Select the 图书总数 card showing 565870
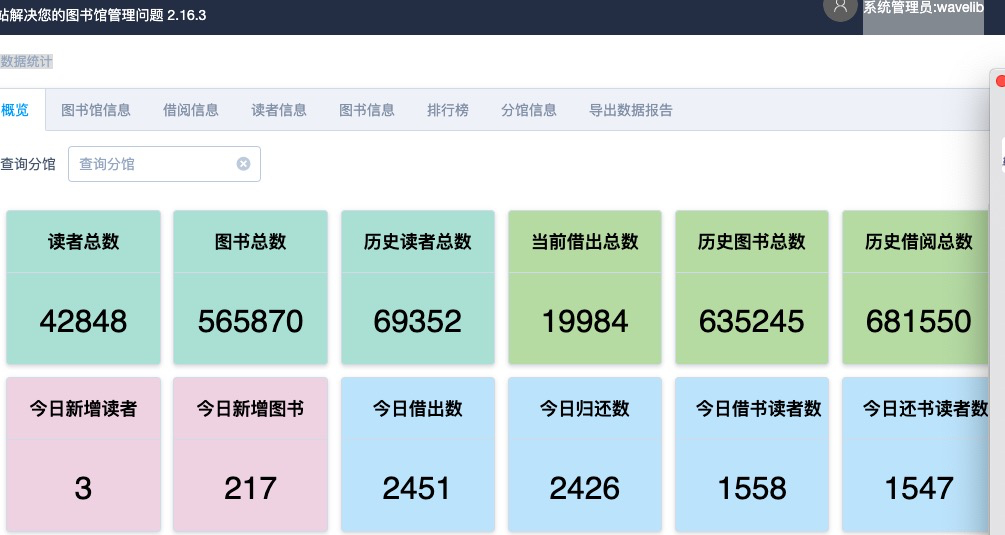Viewport: 1005px width, 535px height. (250, 288)
